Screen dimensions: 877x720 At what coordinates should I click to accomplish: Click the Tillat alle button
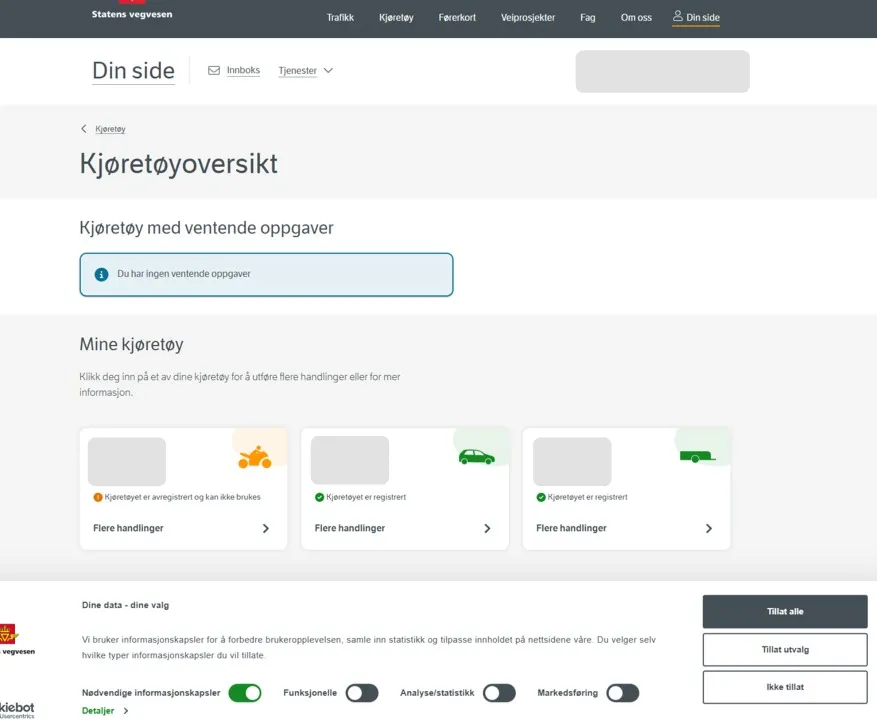[x=785, y=611]
